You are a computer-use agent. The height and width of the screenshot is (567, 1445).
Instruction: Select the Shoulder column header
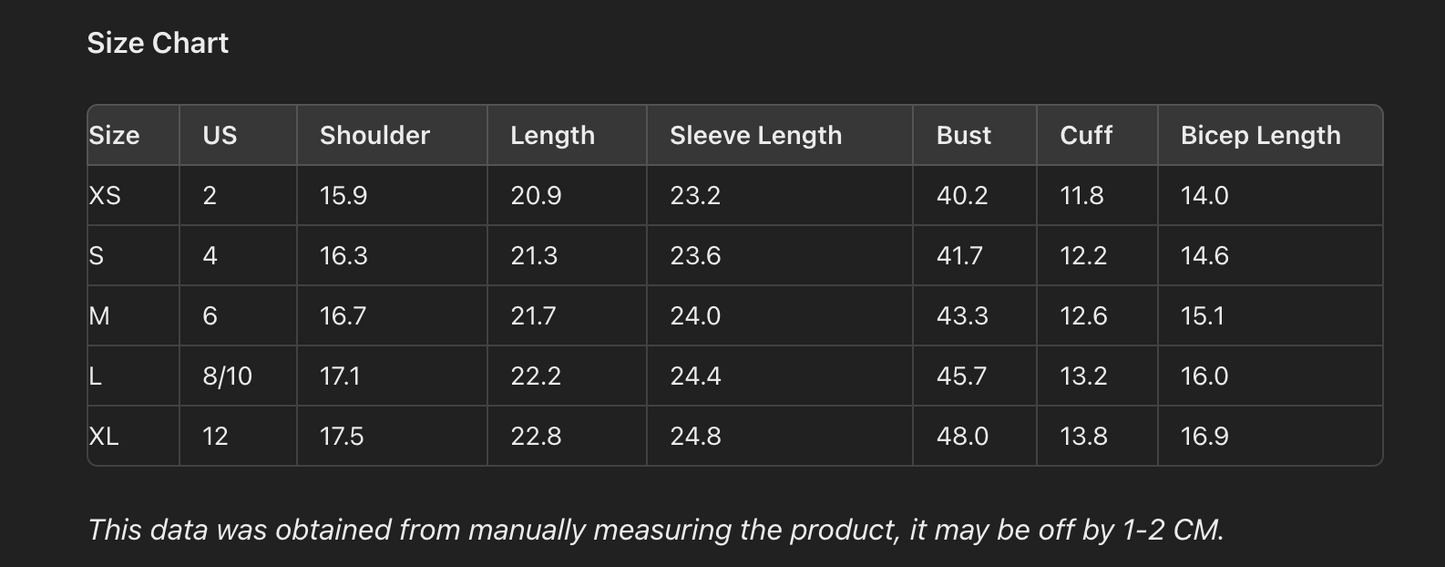click(x=374, y=135)
